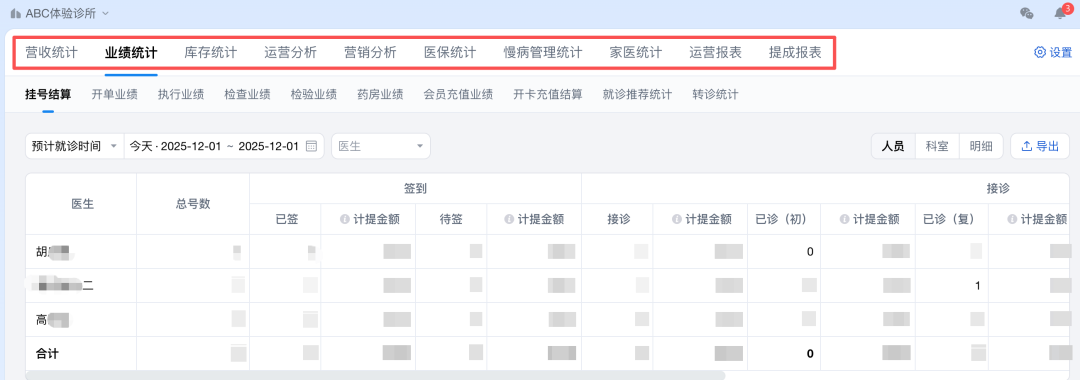Select the 挂号结算 sub-tab

(x=48, y=95)
